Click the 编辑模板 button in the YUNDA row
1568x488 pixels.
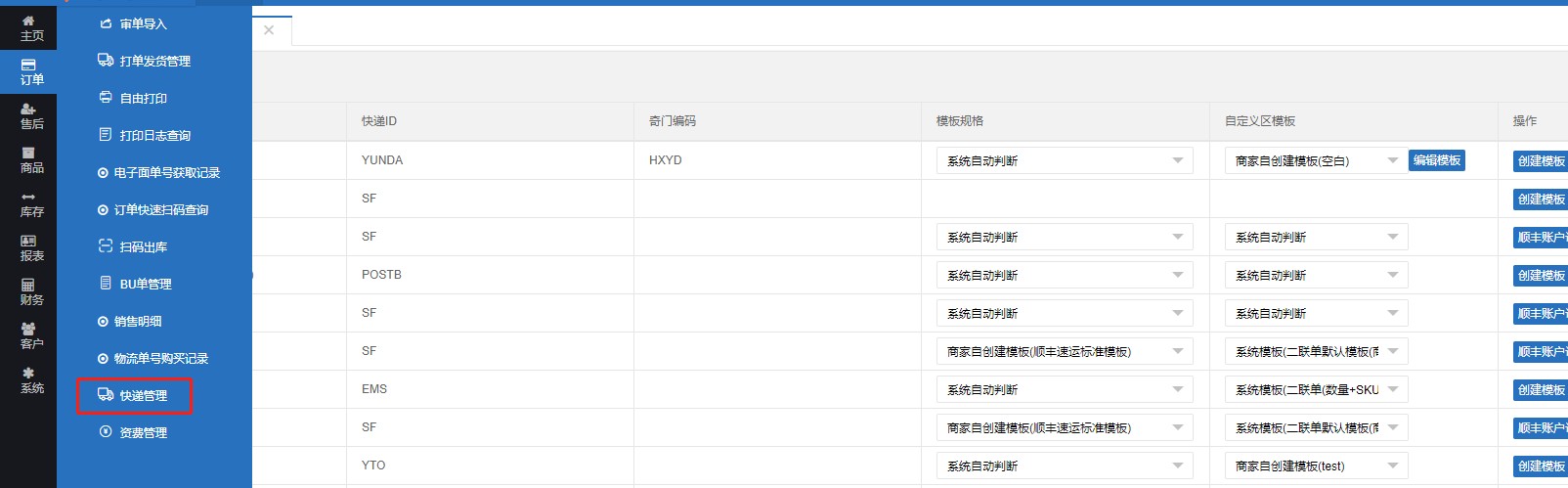(1436, 160)
